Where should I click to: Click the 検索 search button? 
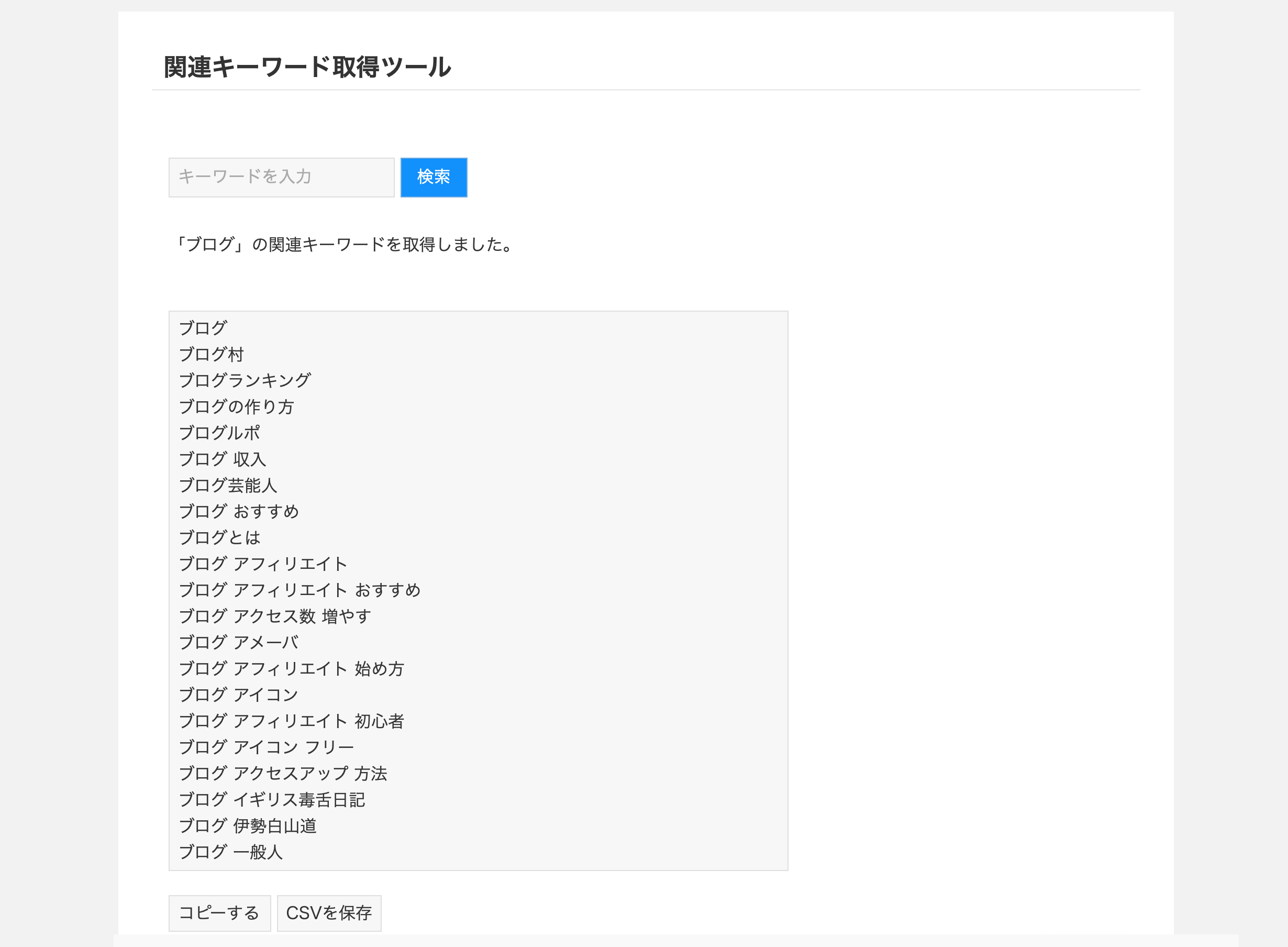(x=434, y=178)
